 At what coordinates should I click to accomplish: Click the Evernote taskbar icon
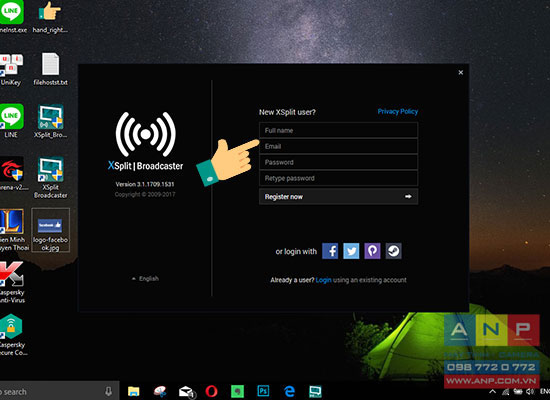(237, 391)
